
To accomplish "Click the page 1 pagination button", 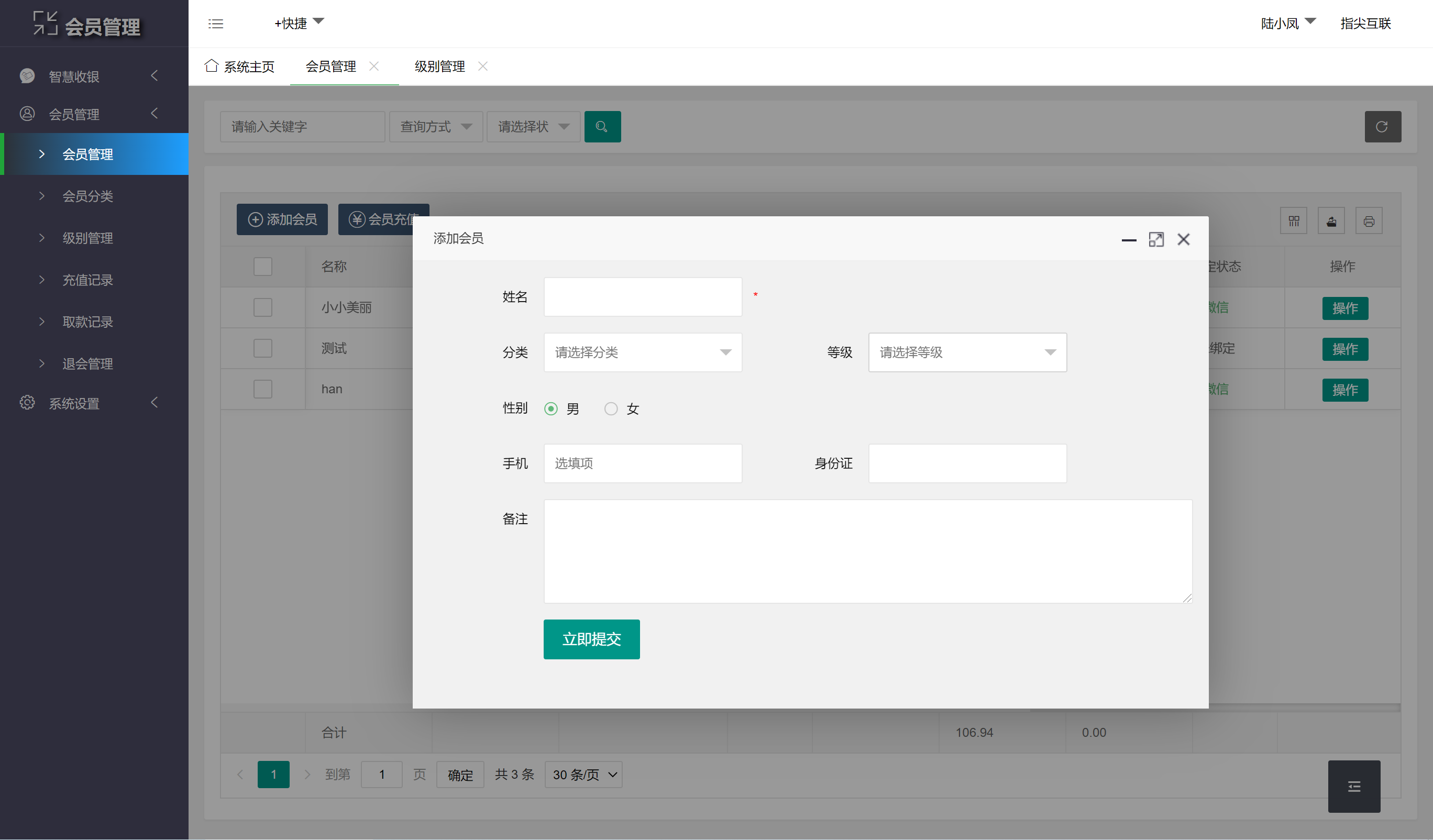I will (273, 774).
